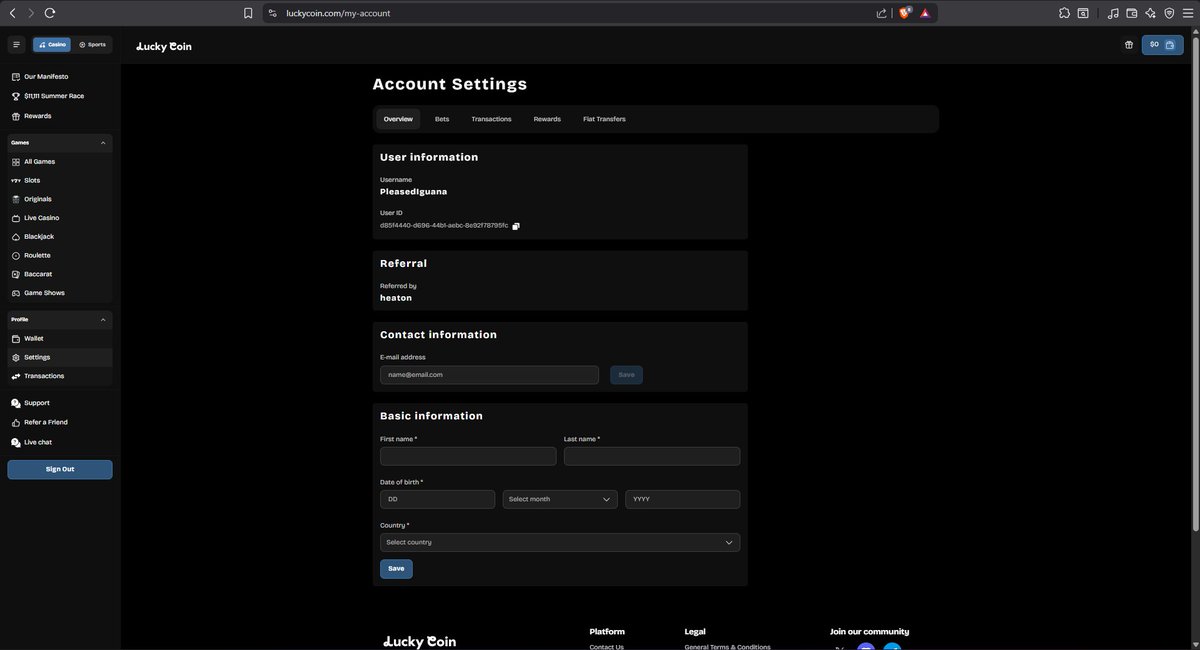1200x650 pixels.
Task: Open the browser main menu icon
Action: [1188, 13]
